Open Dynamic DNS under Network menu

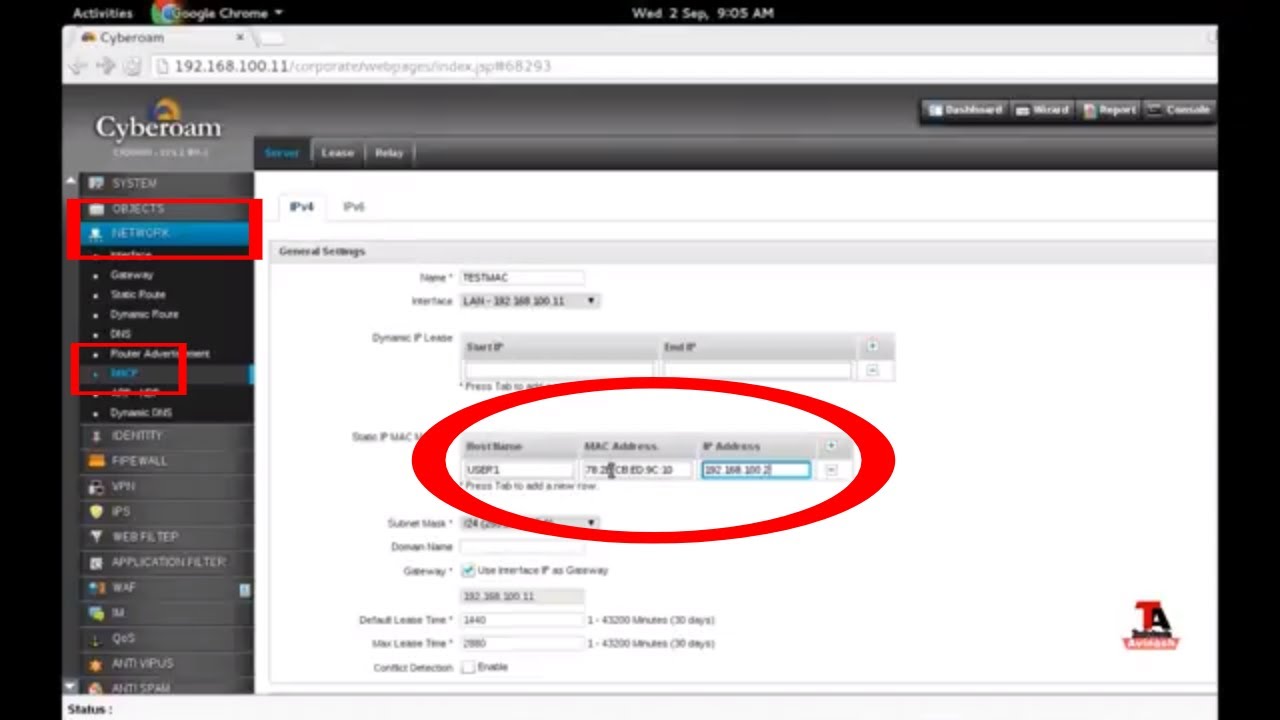141,413
